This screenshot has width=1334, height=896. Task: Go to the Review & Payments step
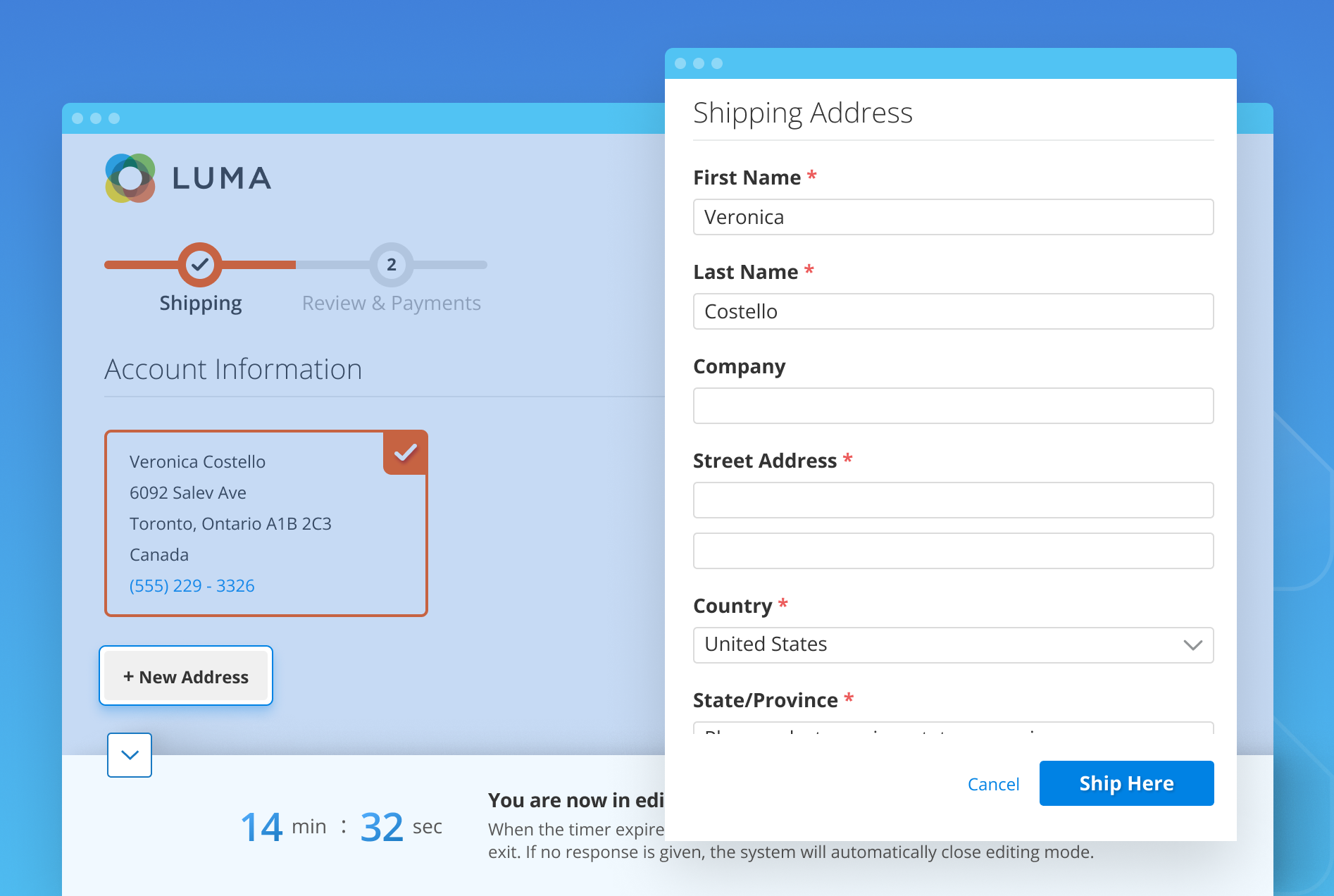click(392, 304)
